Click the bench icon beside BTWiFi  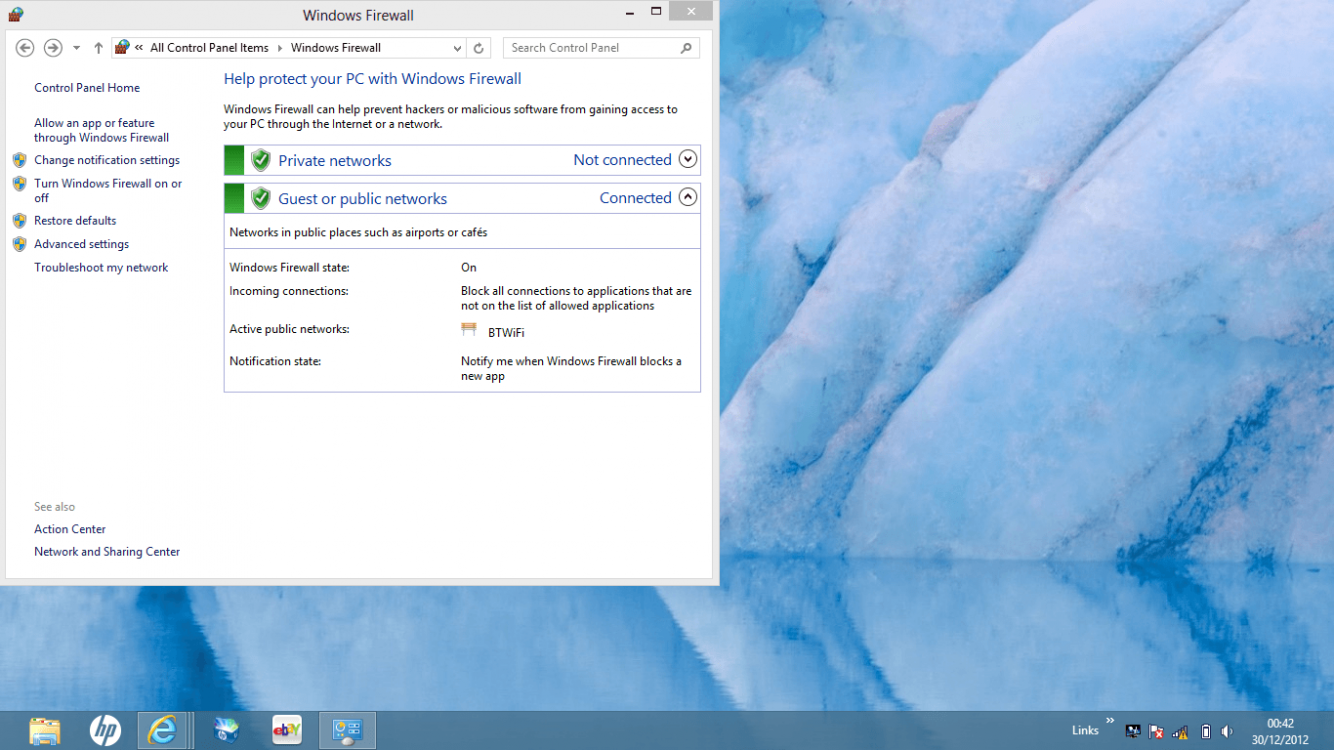pyautogui.click(x=469, y=329)
